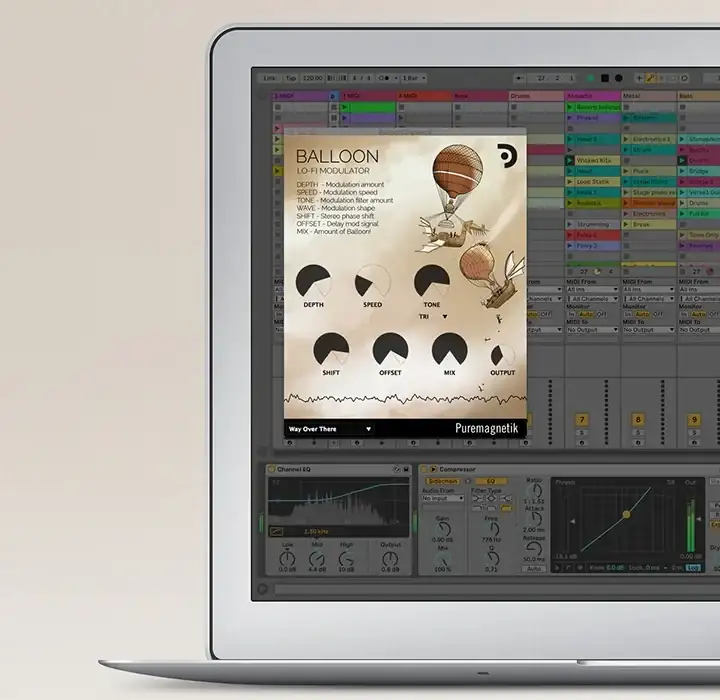720x700 pixels.
Task: Toggle the yellow automation arm icon
Action: pos(650,79)
